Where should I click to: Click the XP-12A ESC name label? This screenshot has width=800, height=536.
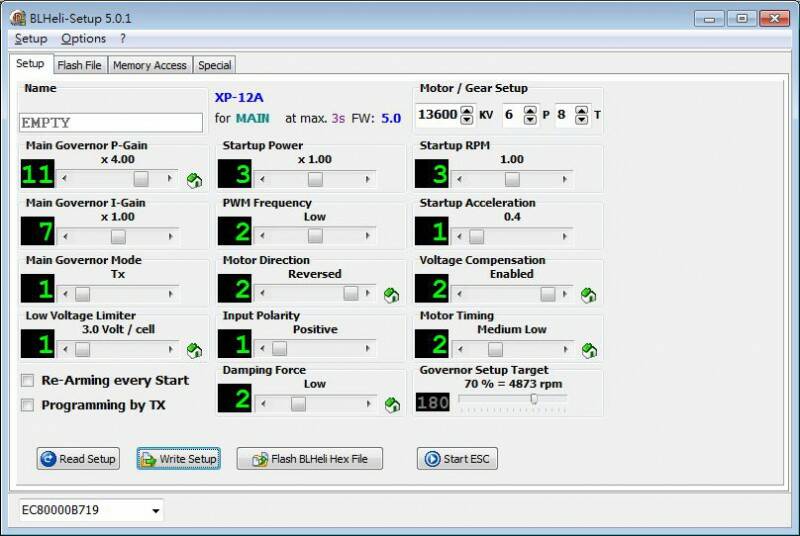tap(239, 97)
